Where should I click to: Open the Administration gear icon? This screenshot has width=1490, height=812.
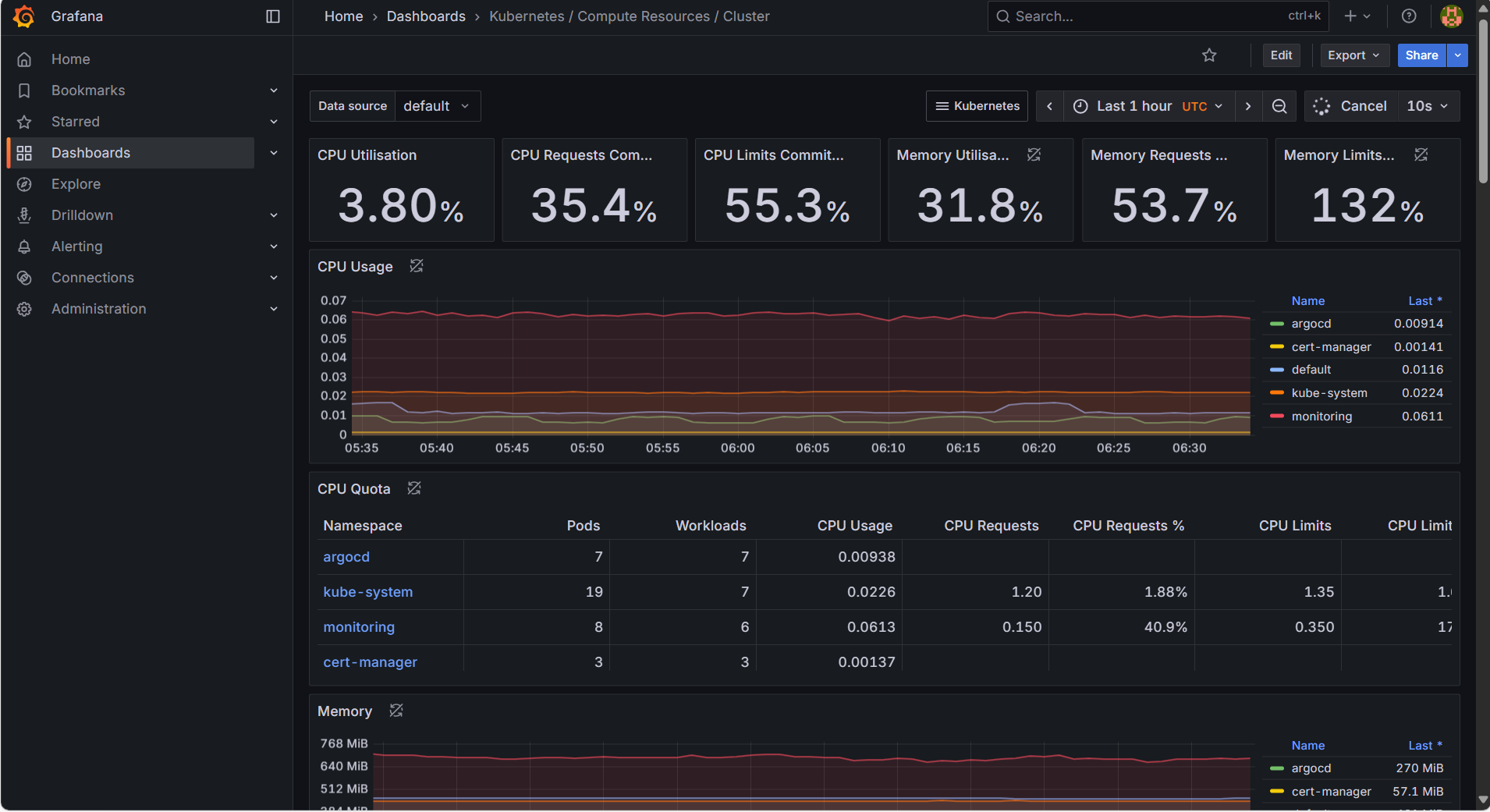tap(24, 309)
